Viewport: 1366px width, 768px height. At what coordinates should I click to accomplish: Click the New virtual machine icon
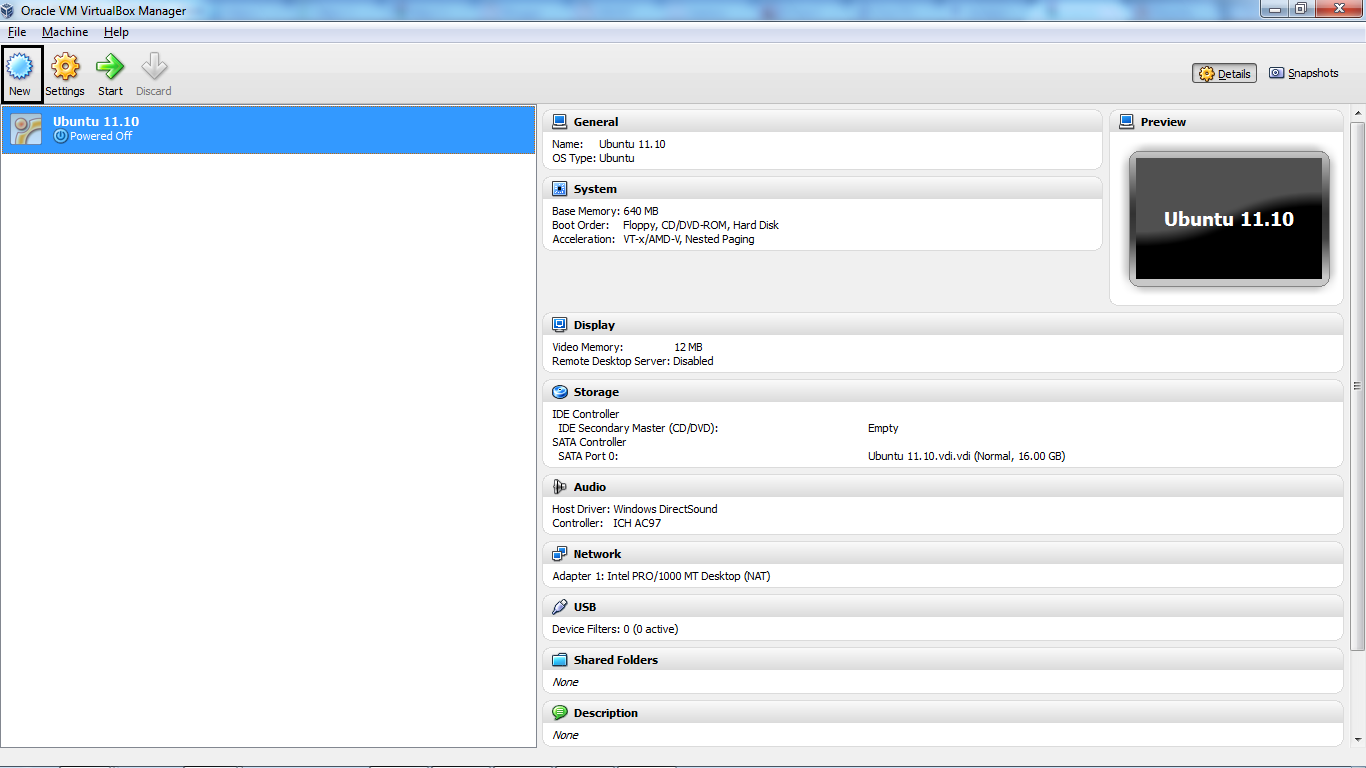[x=20, y=67]
